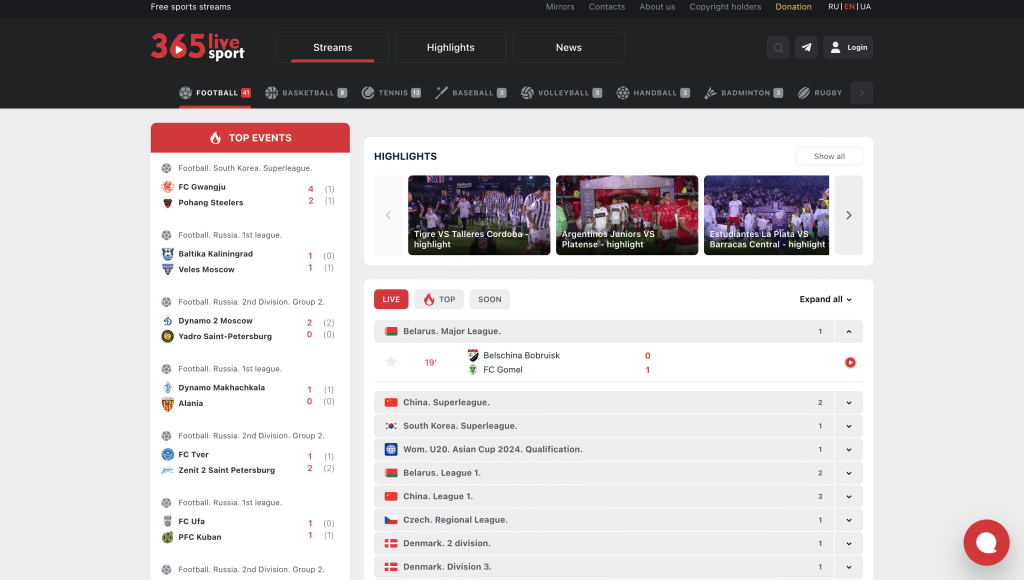Open the Donation link
Screen dimensions: 1024x580
tap(793, 7)
